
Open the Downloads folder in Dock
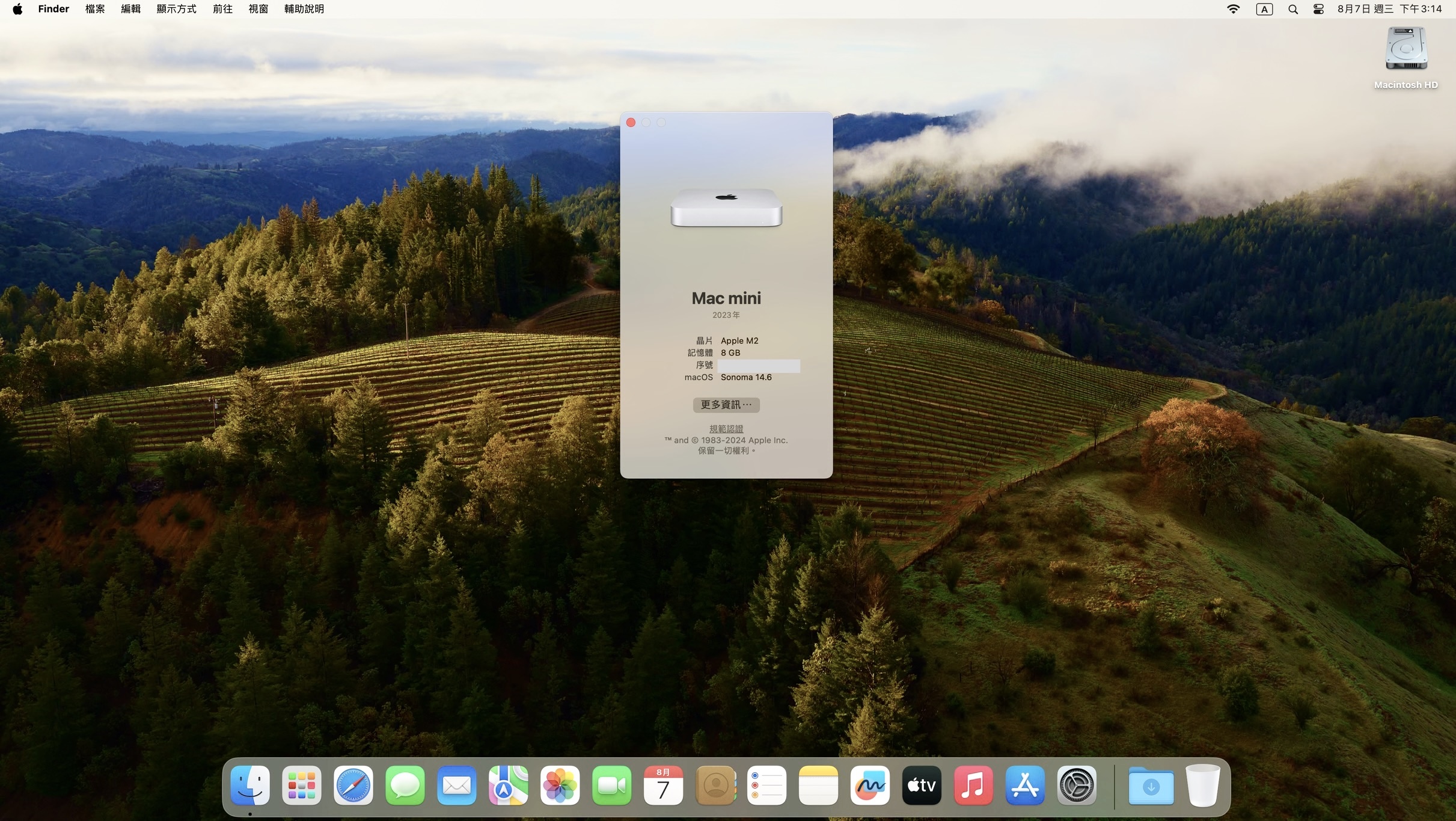pos(1151,785)
